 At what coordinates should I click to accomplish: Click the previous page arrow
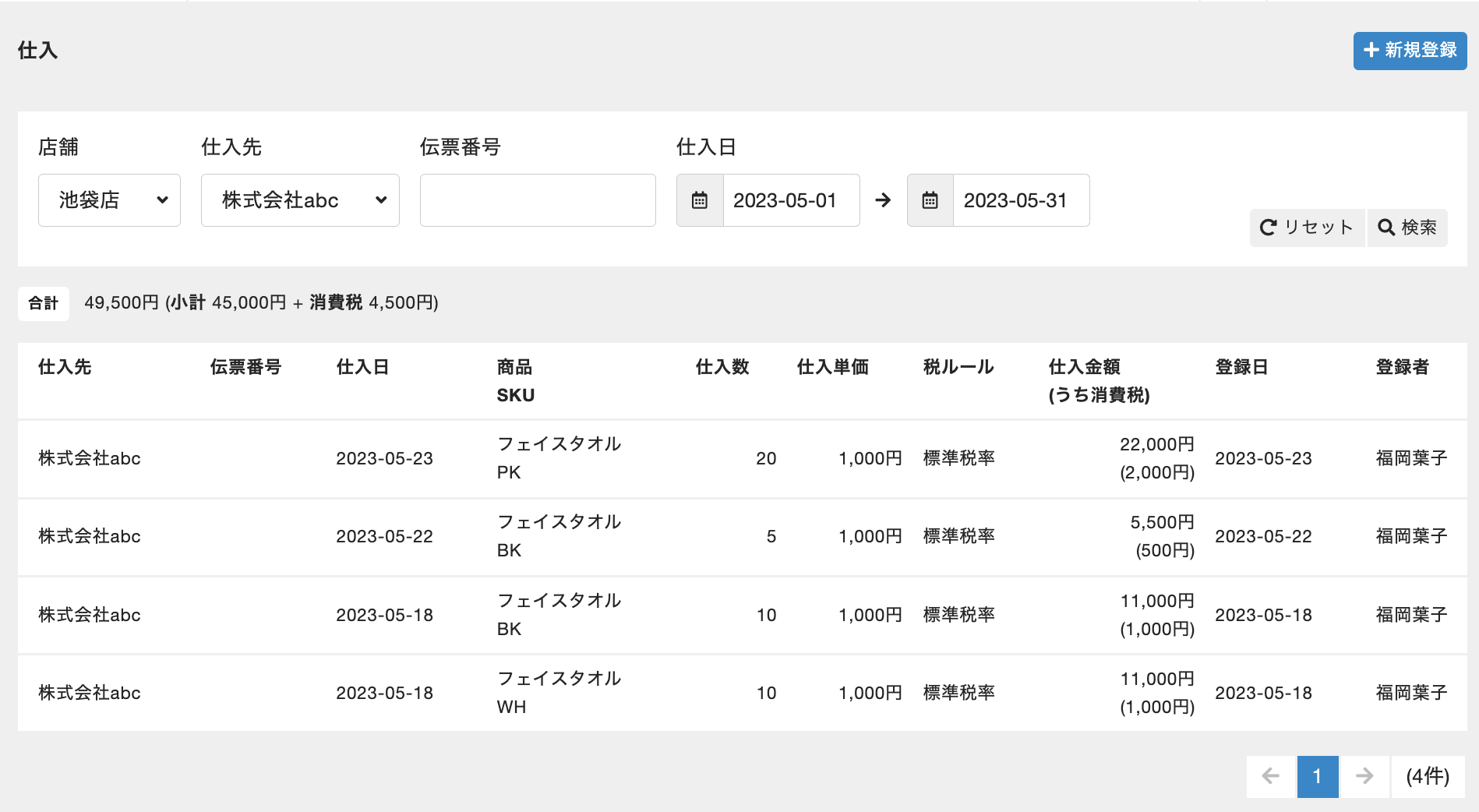tap(1270, 776)
